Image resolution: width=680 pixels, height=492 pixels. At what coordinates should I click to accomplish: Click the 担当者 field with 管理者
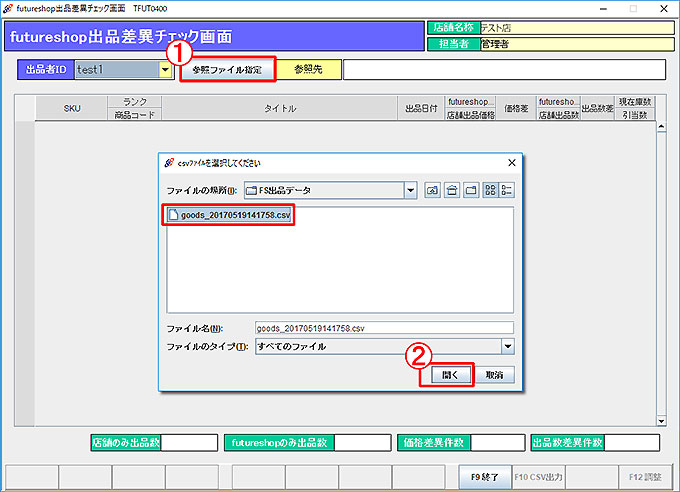[577, 44]
